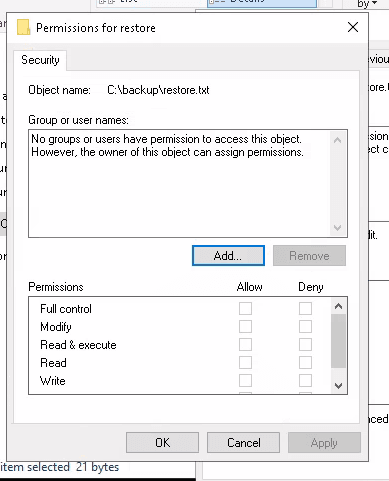The width and height of the screenshot is (389, 481).
Task: Click permissions list scroll up arrow
Action: 338,306
